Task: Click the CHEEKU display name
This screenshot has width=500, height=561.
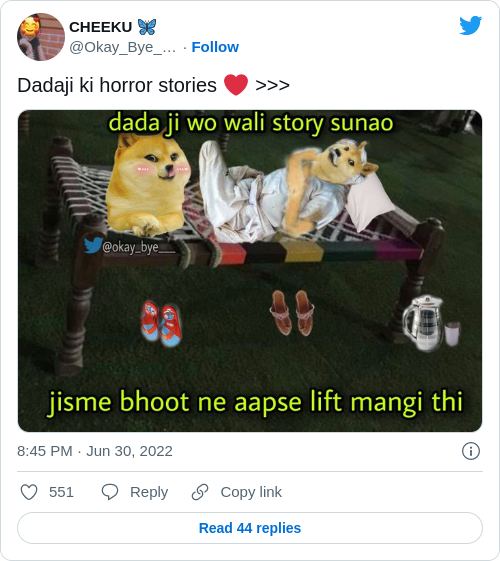Action: pyautogui.click(x=101, y=27)
